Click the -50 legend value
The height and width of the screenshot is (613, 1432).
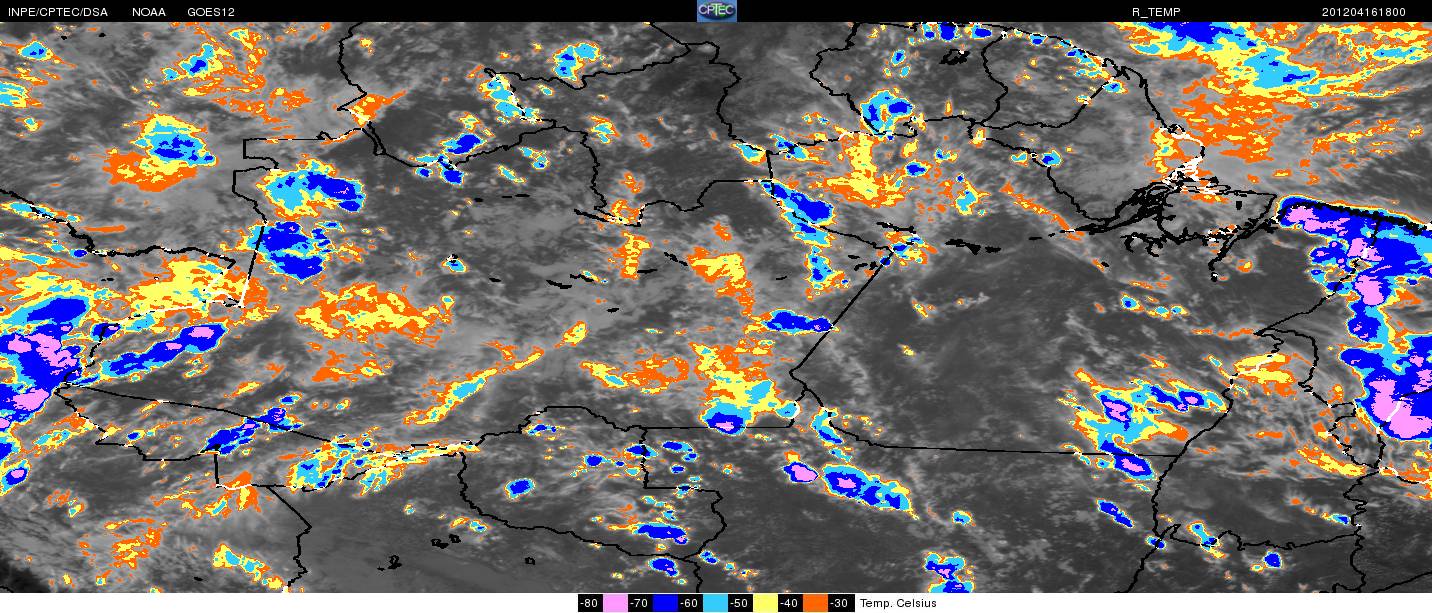(740, 603)
